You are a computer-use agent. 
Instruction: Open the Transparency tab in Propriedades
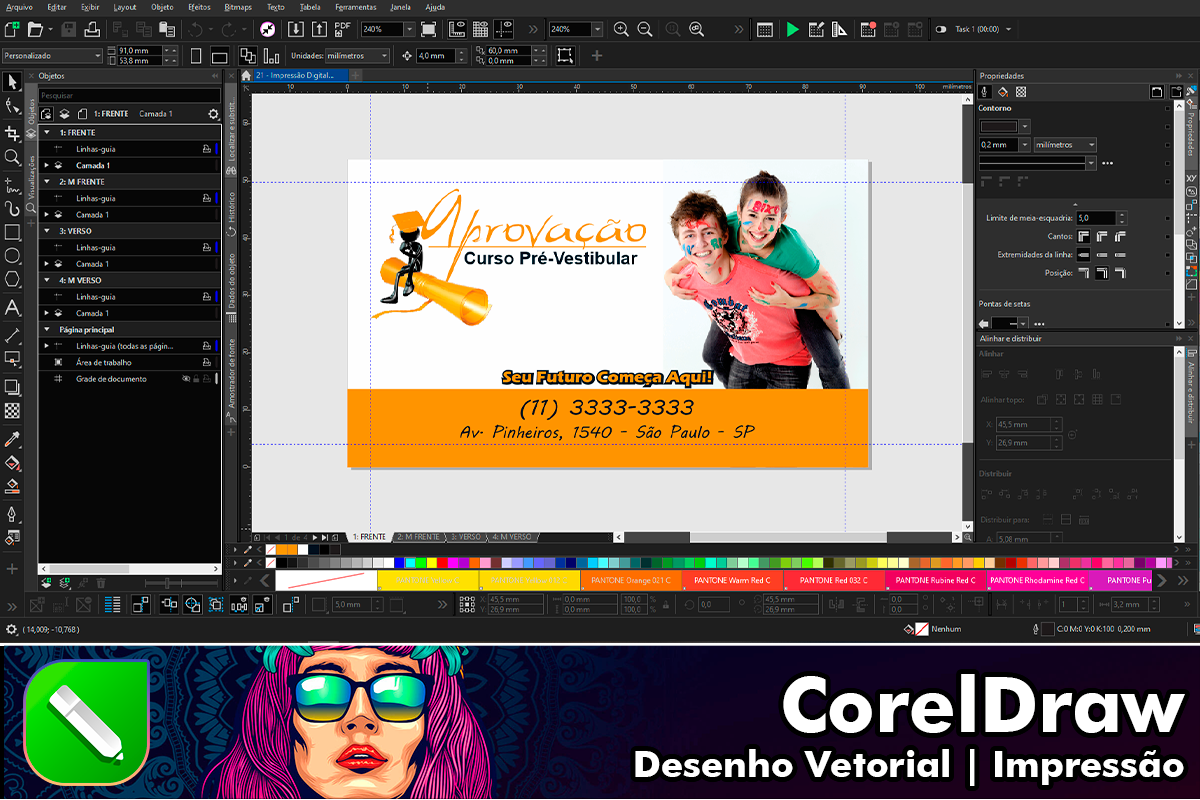tap(1020, 92)
